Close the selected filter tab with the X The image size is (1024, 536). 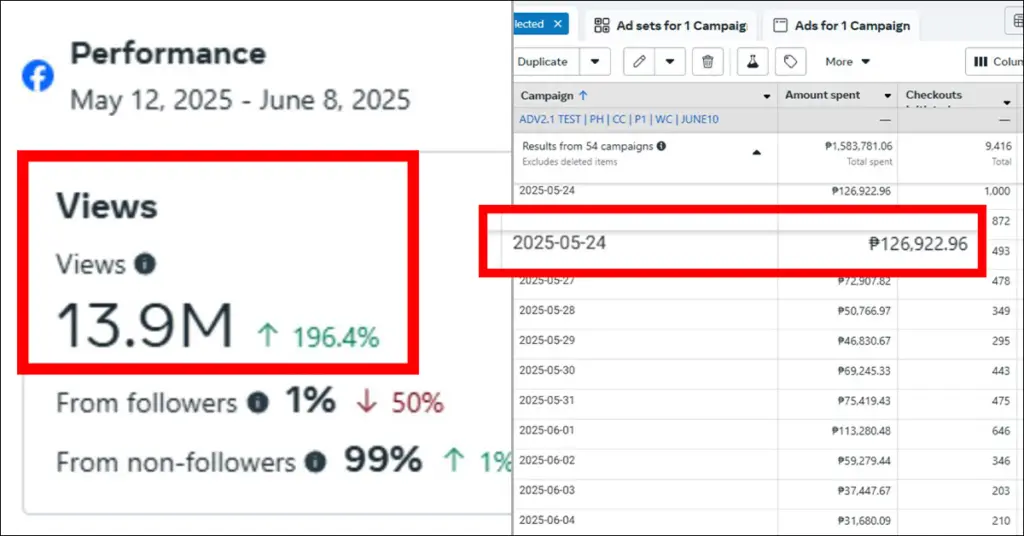pyautogui.click(x=558, y=24)
